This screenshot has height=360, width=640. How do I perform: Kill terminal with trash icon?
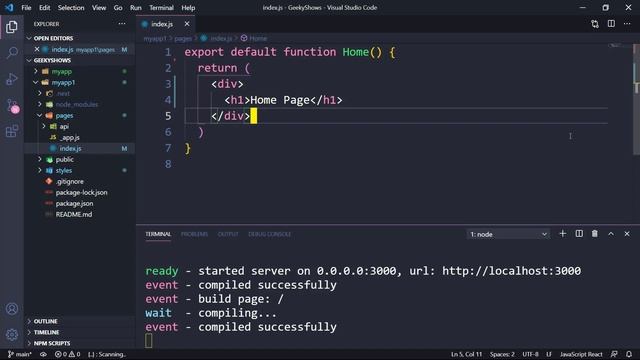coord(595,233)
